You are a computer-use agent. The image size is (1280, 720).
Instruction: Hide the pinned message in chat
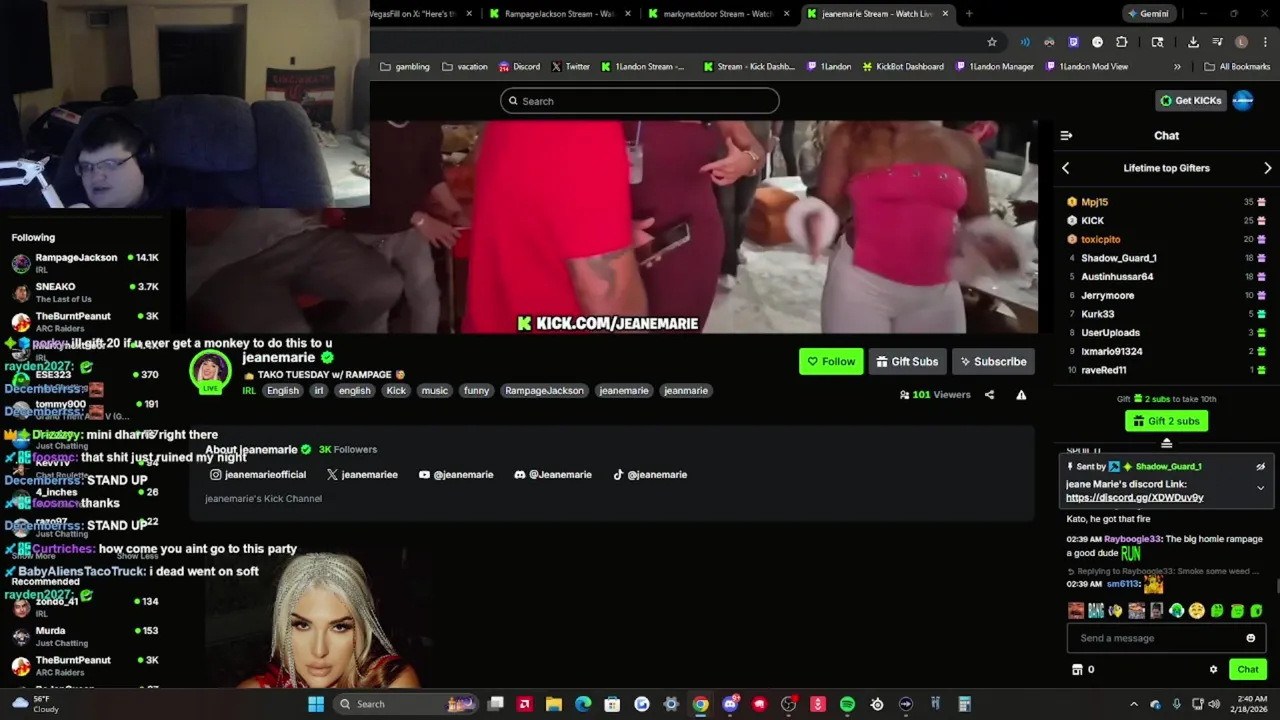[1260, 466]
